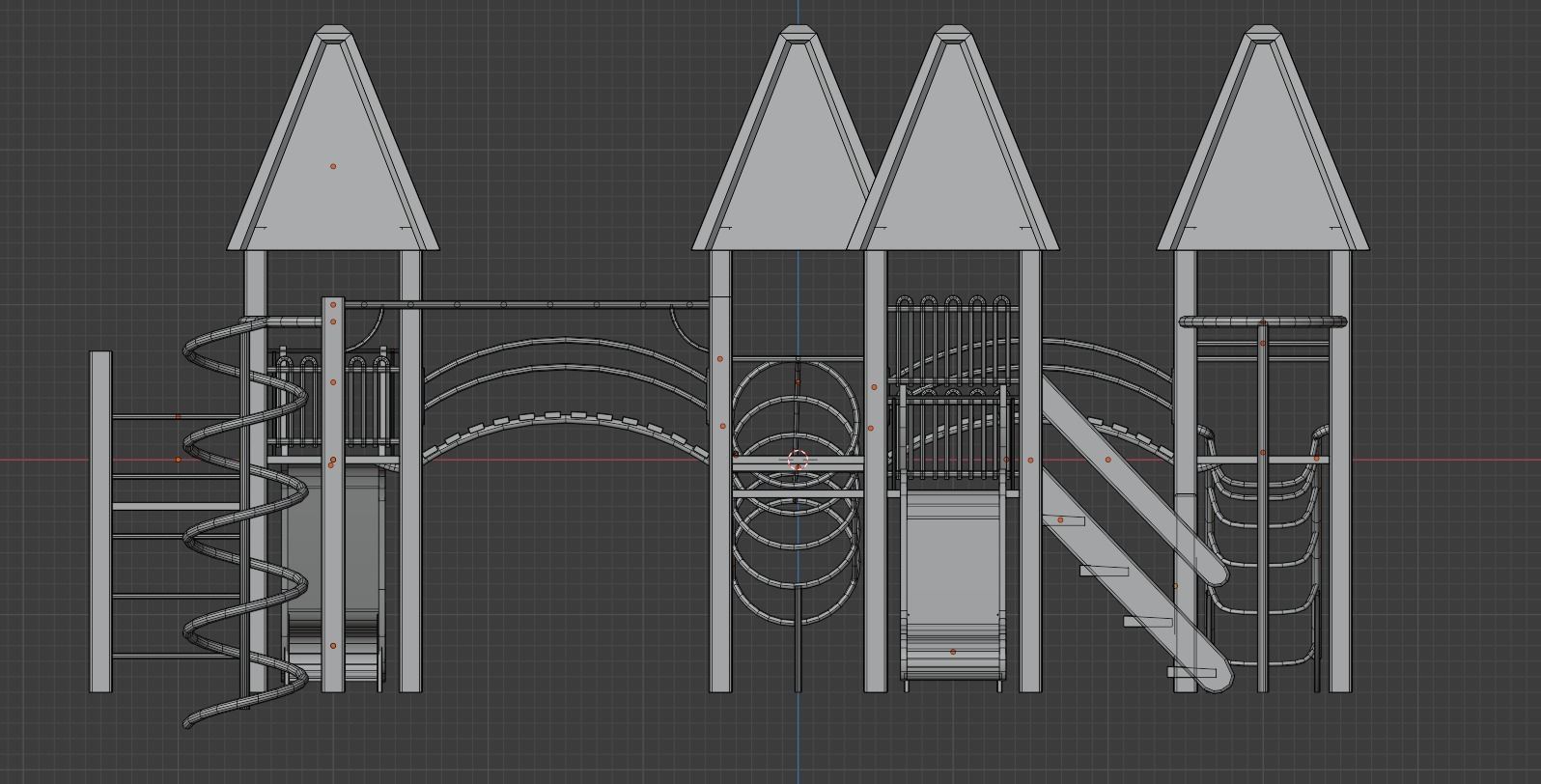The width and height of the screenshot is (1541, 784).
Task: Select the overhead horizontal monkey bar
Action: point(527,305)
